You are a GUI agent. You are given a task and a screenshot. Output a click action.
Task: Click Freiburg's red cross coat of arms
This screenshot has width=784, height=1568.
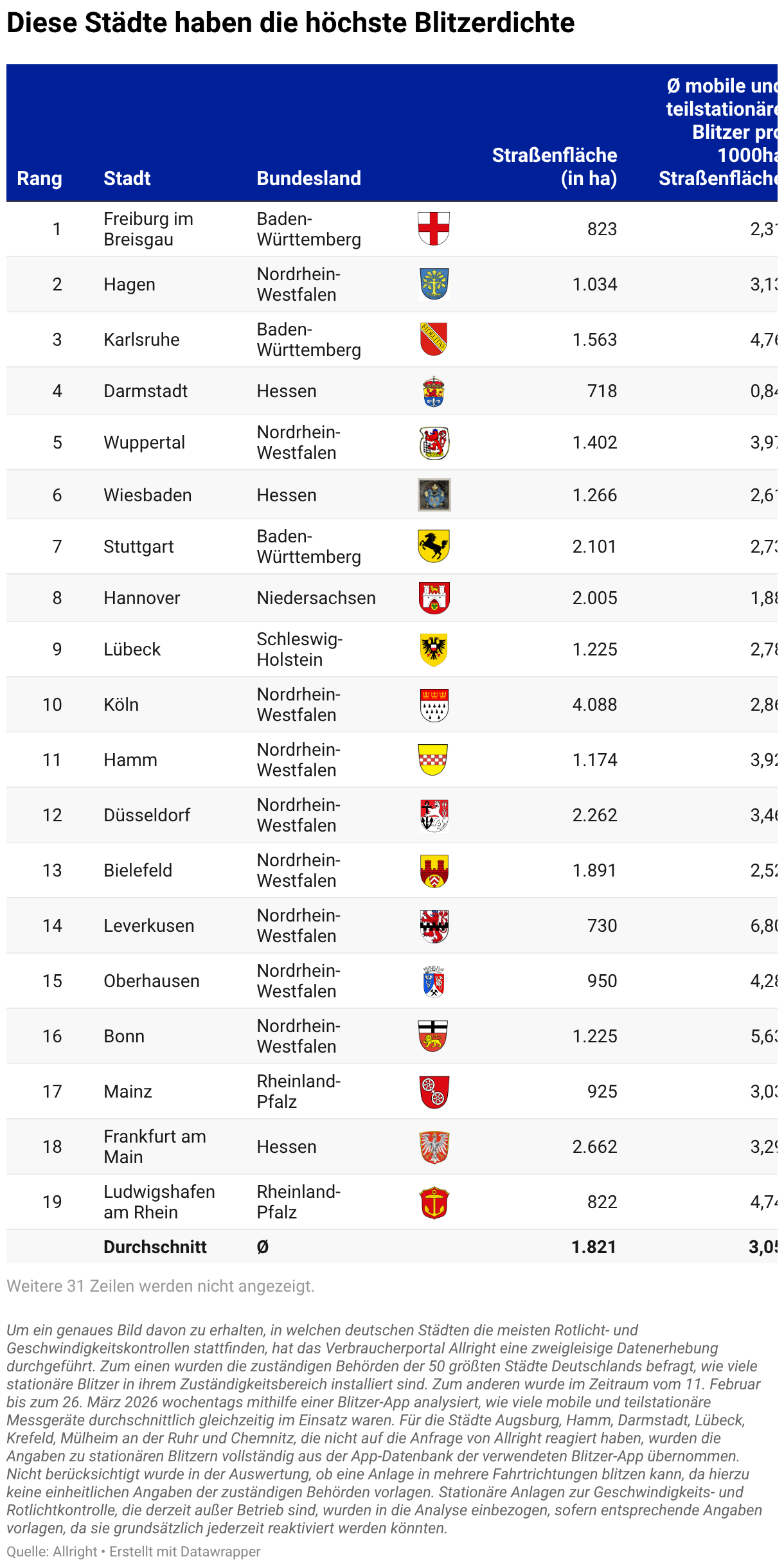434,229
